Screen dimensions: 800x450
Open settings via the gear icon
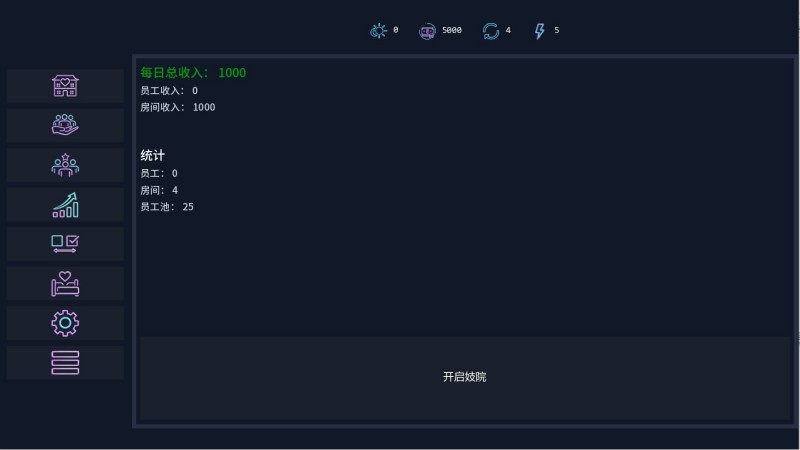(65, 323)
